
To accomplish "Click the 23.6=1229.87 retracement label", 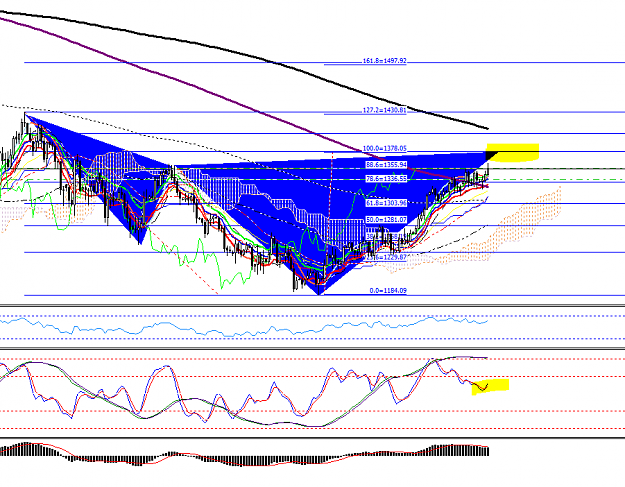I will 386,258.
